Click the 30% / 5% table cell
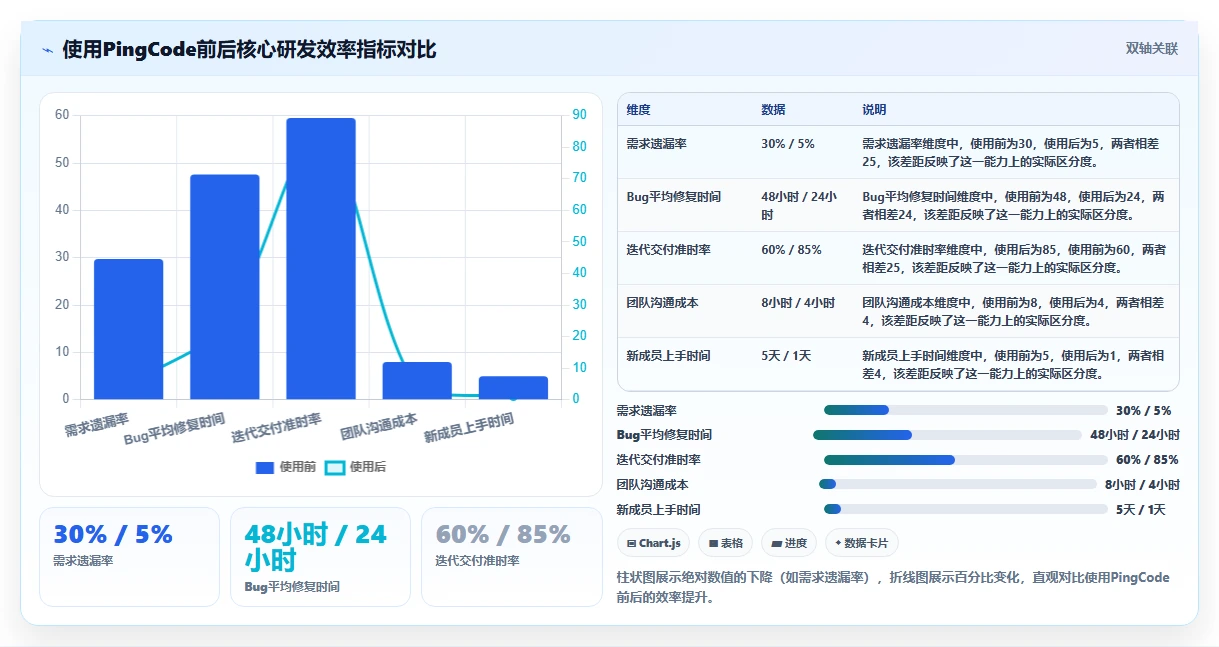1219x647 pixels. point(788,144)
